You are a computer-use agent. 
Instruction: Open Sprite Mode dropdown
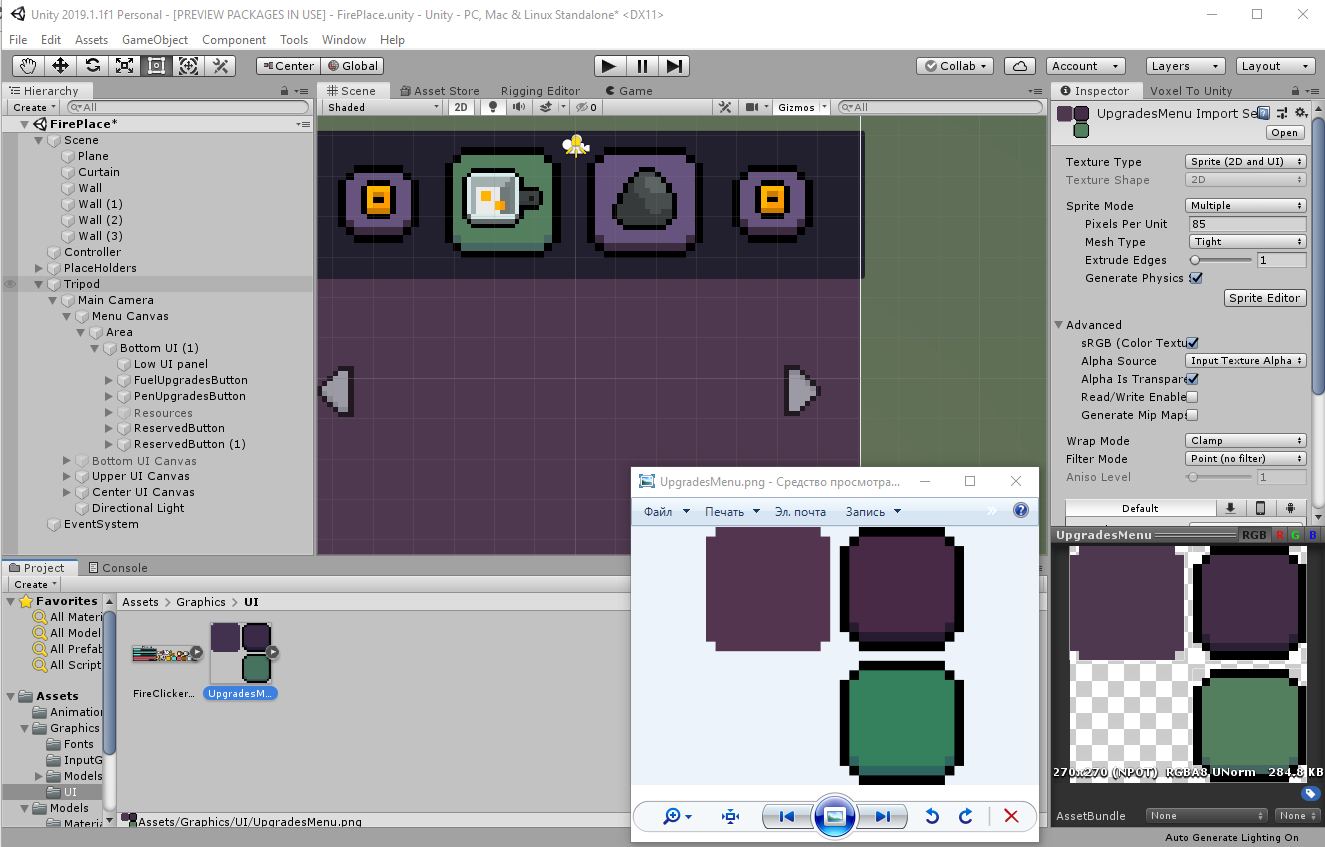click(x=1246, y=206)
